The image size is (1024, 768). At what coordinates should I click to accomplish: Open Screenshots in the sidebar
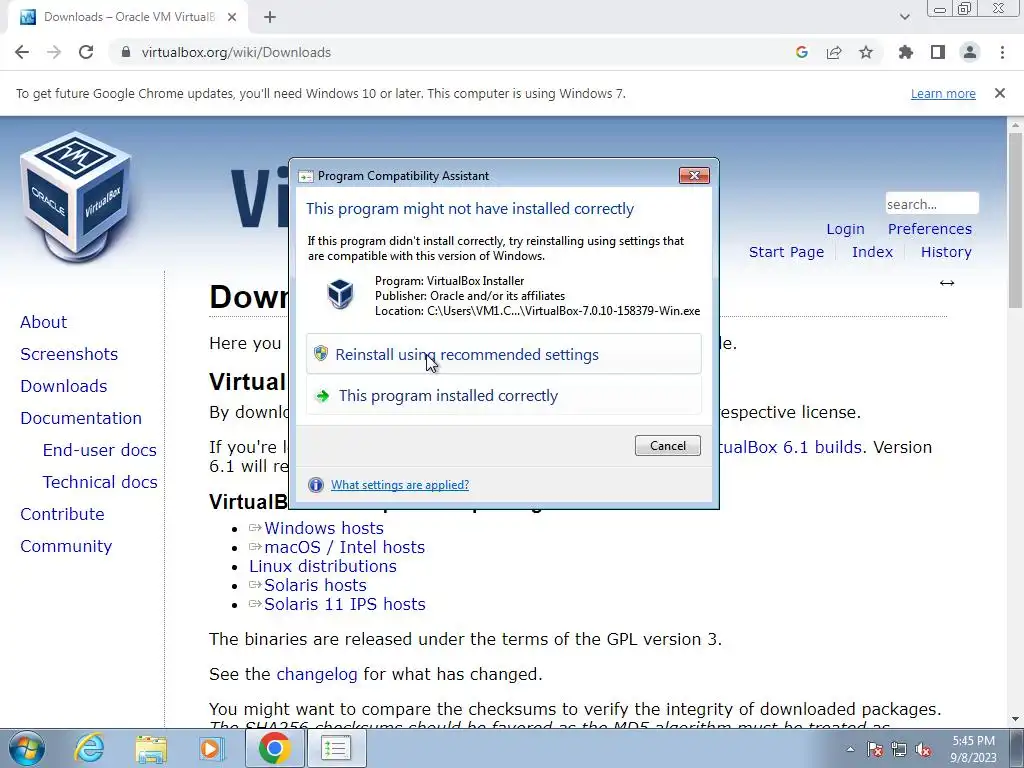tap(69, 354)
